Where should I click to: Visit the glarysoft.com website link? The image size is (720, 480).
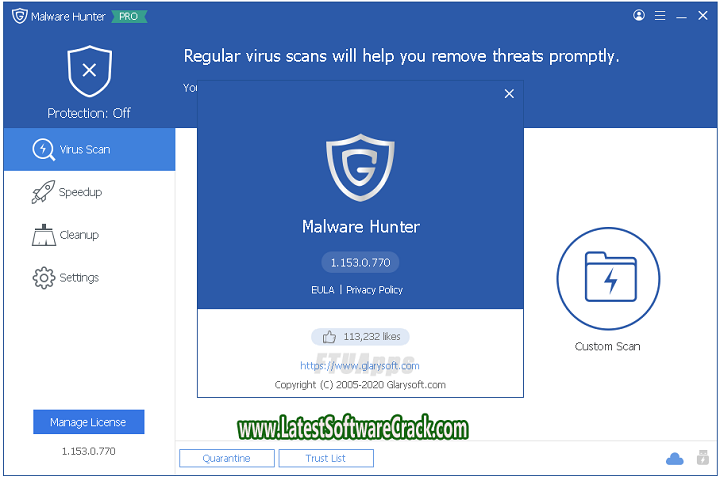[360, 366]
